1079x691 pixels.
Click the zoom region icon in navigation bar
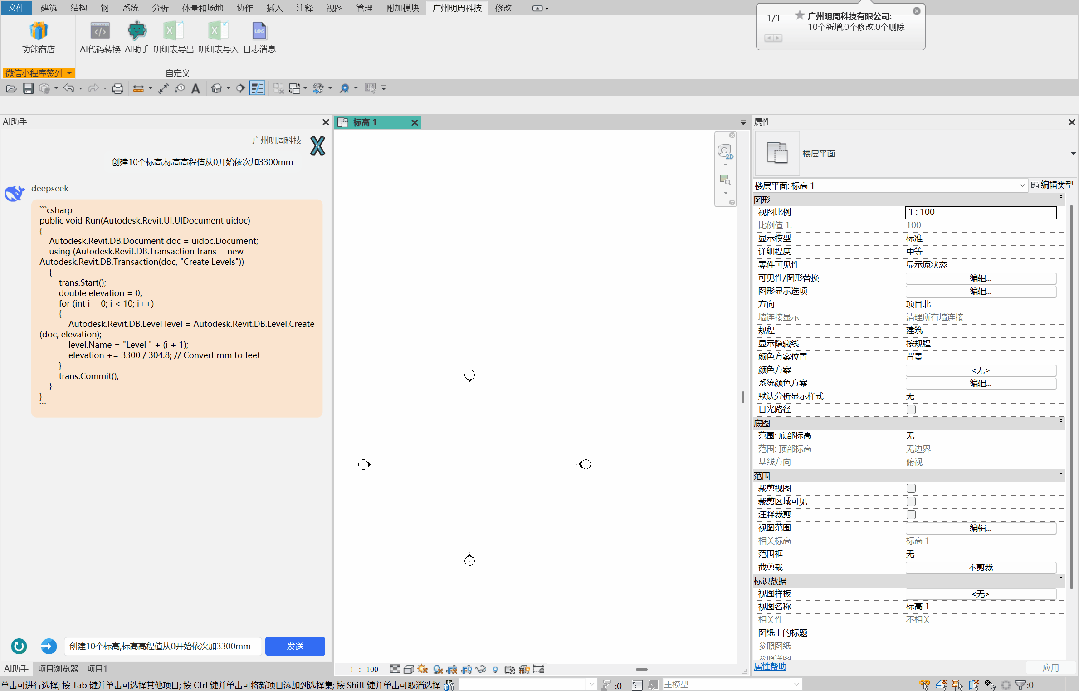[725, 180]
